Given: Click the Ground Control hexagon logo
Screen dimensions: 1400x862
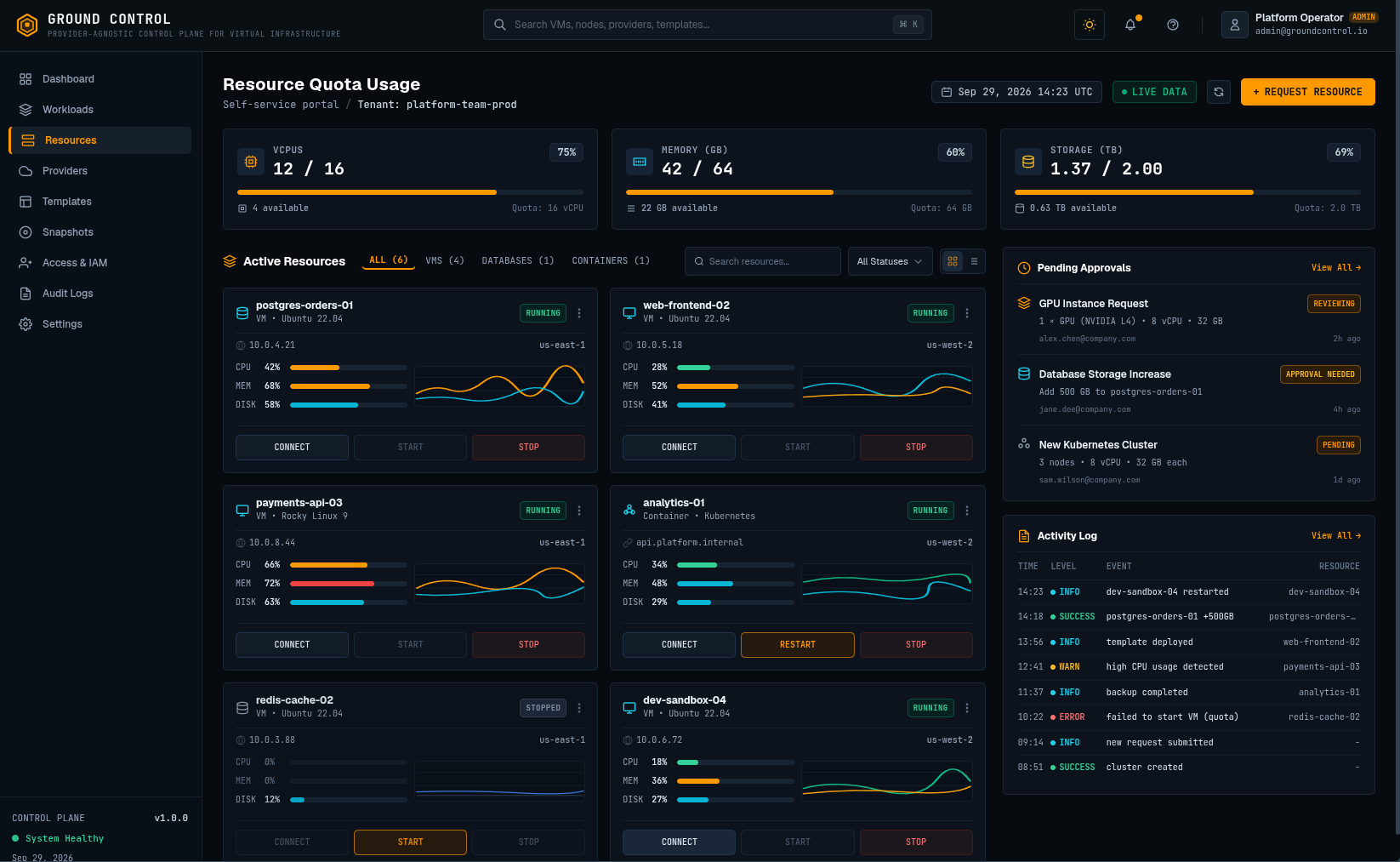Looking at the screenshot, I should coord(27,26).
